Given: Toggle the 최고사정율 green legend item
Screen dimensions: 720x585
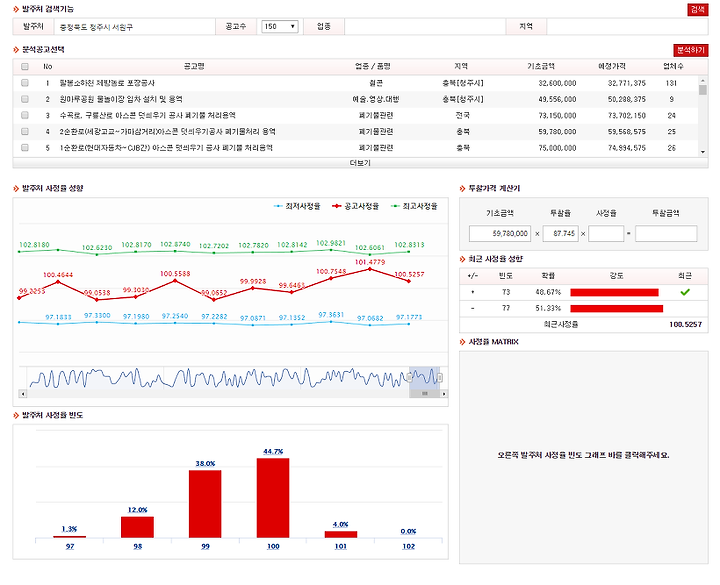Looking at the screenshot, I should 414,206.
